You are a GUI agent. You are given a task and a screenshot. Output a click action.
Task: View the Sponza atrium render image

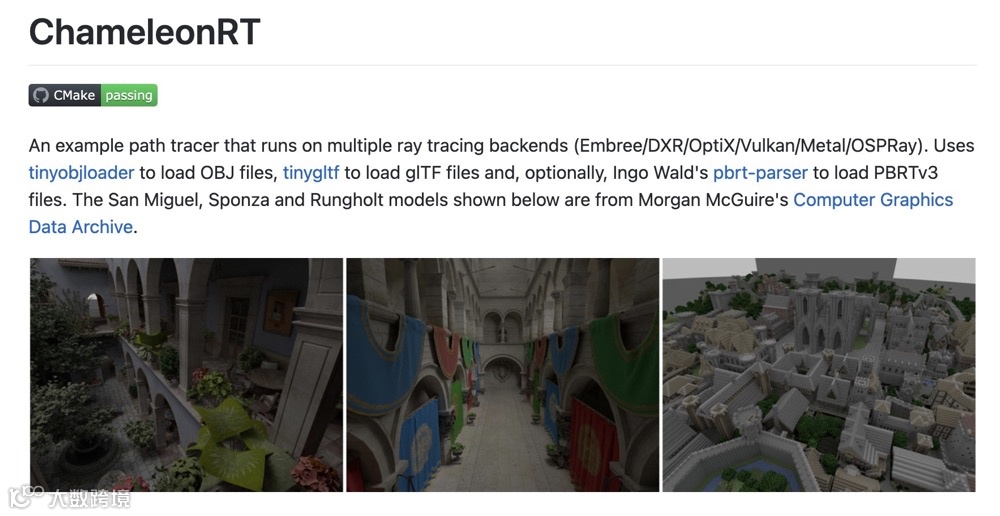tap(503, 375)
